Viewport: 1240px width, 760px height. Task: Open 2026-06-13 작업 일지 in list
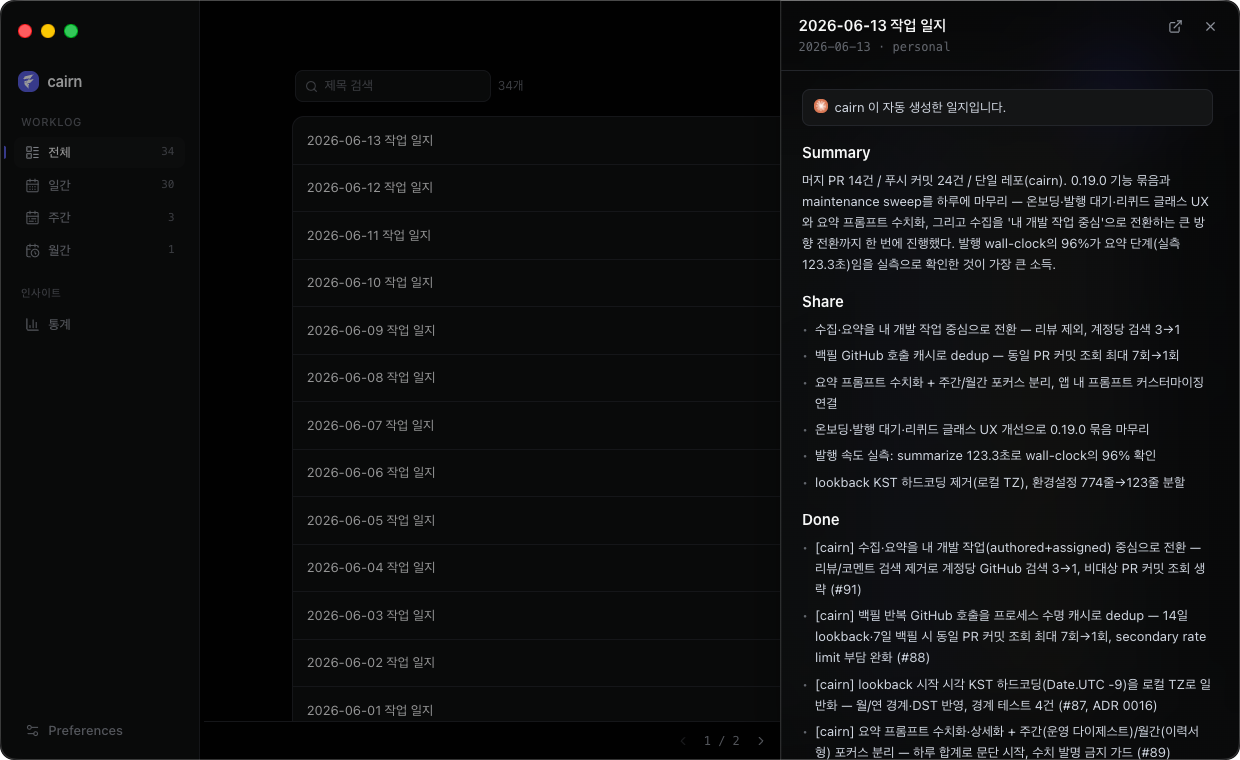pyautogui.click(x=536, y=140)
